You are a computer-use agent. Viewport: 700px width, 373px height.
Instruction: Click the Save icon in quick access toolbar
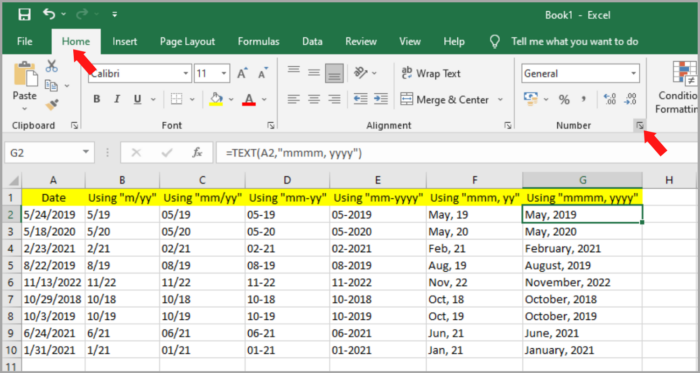[25, 15]
